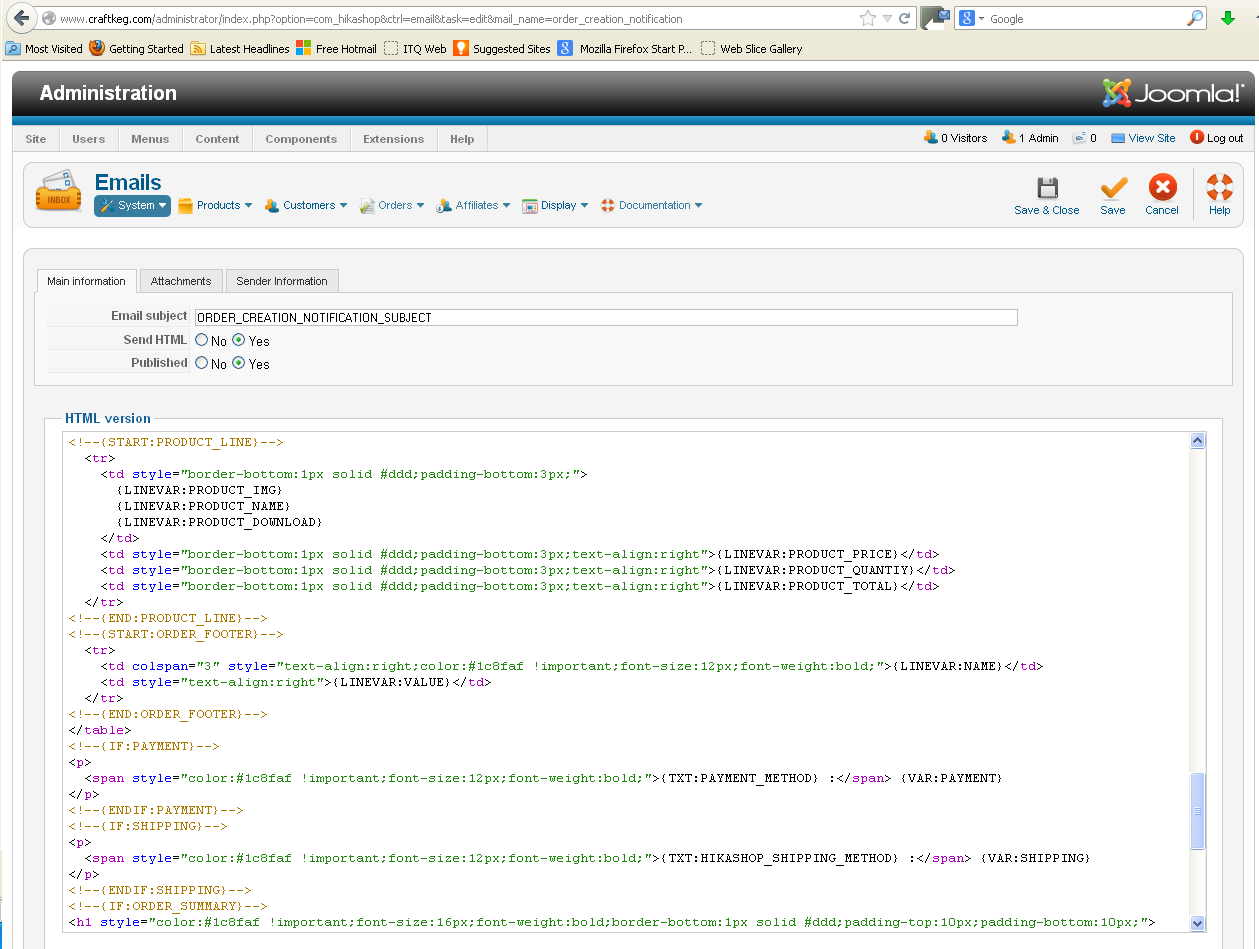1259x949 pixels.
Task: Select Yes for Send HTML
Action: 239,340
